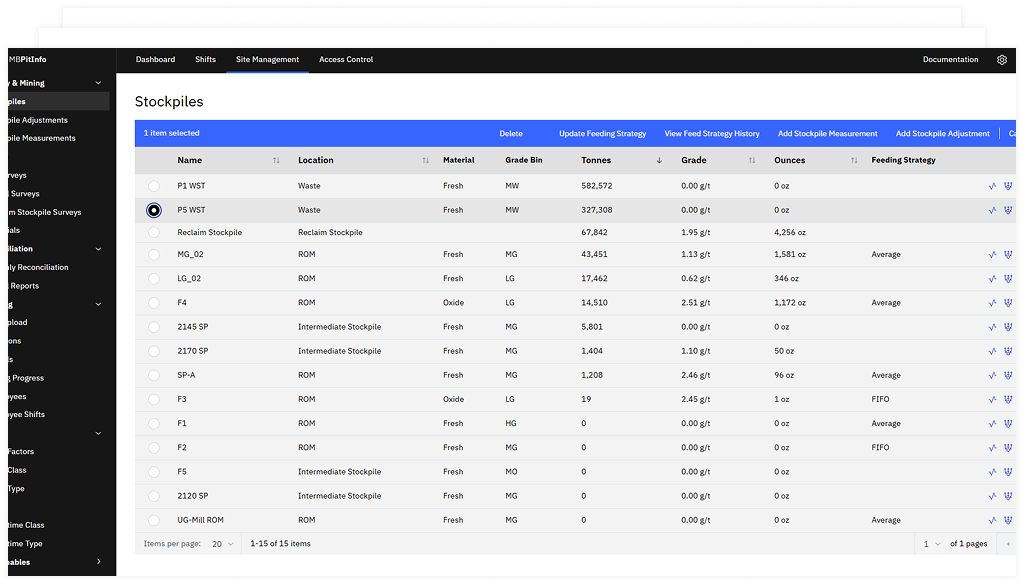Image resolution: width=1024 pixels, height=584 pixels.
Task: Open activity chart icon for MG_02 row
Action: click(x=993, y=255)
